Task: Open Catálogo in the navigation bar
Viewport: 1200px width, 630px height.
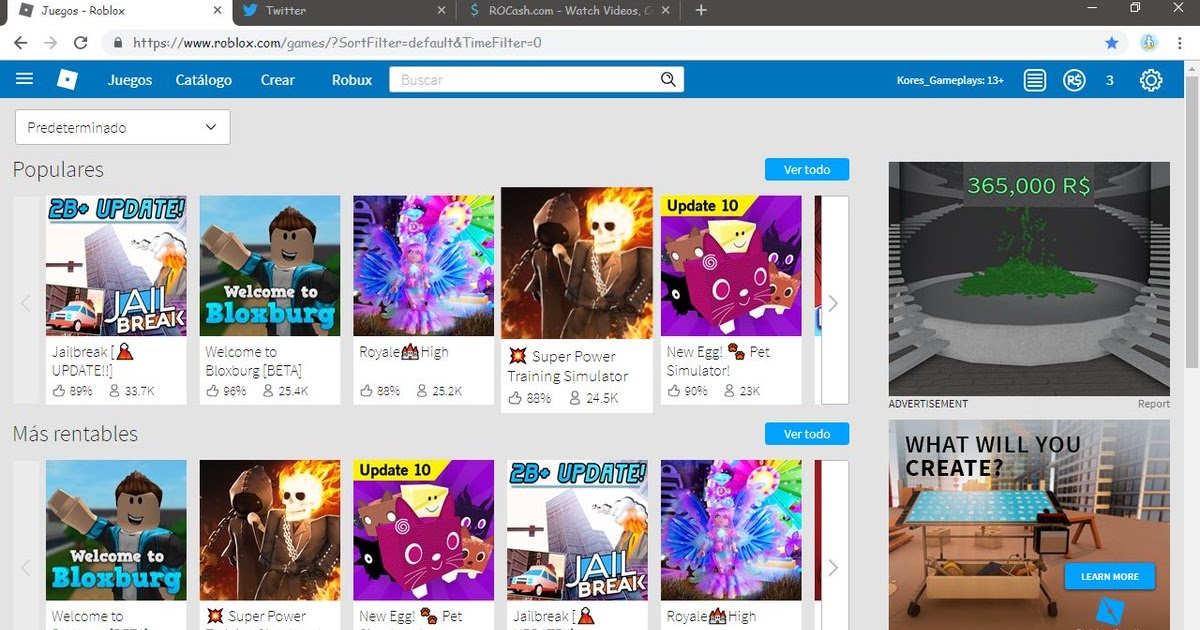Action: coord(204,80)
